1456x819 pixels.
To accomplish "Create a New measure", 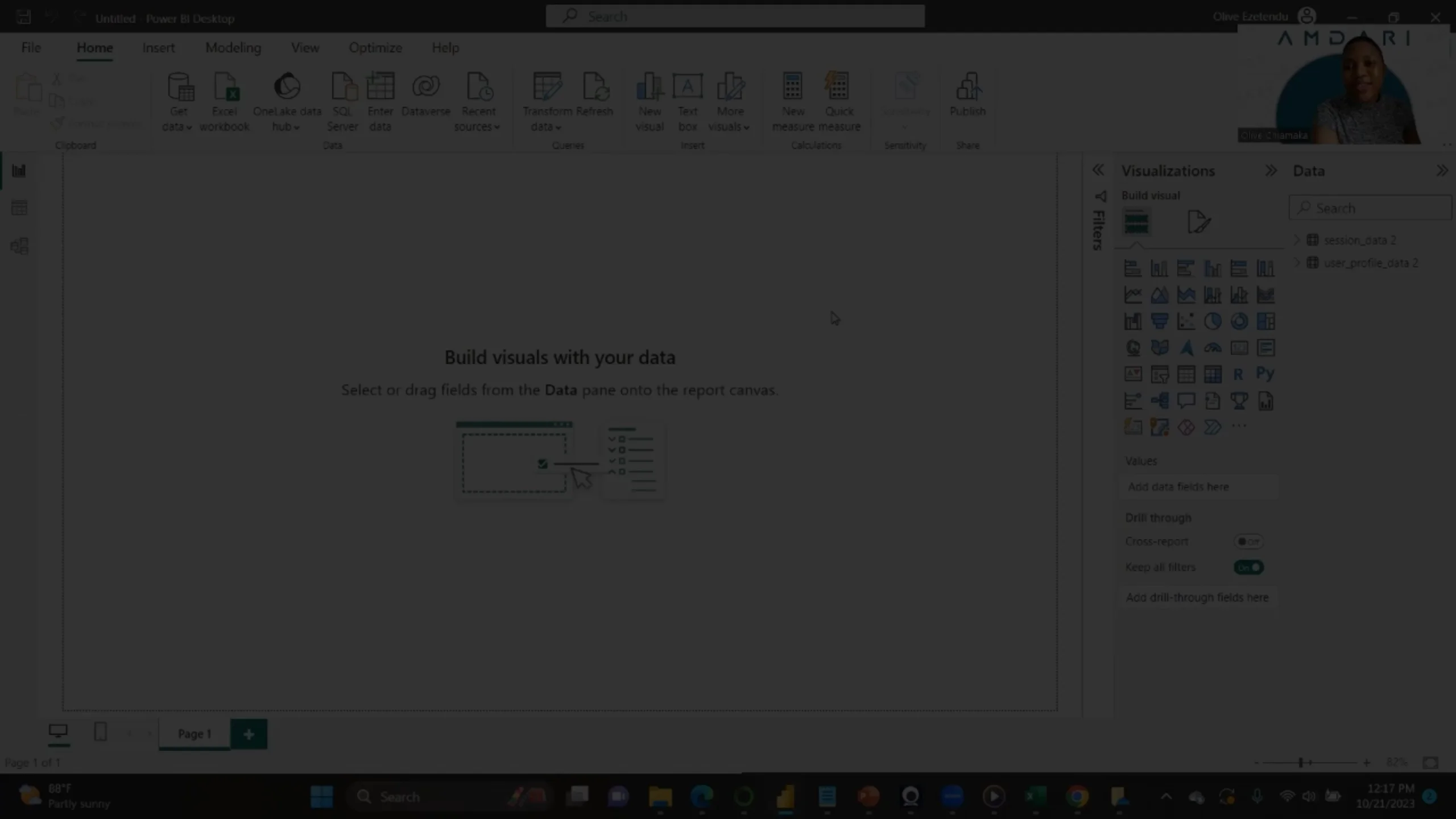I will (793, 102).
